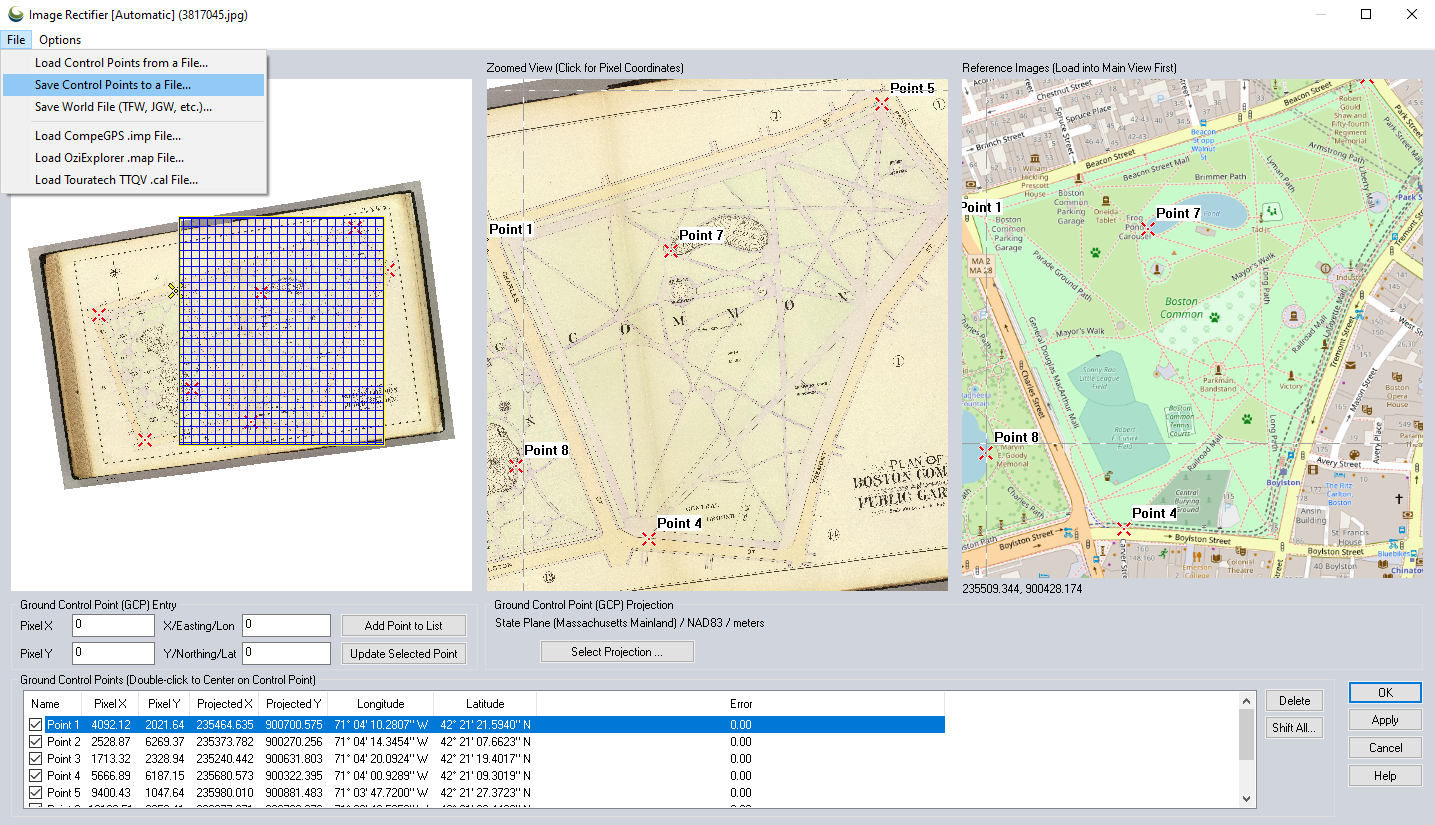Click the Image Rectifier title bar app icon

pos(16,15)
